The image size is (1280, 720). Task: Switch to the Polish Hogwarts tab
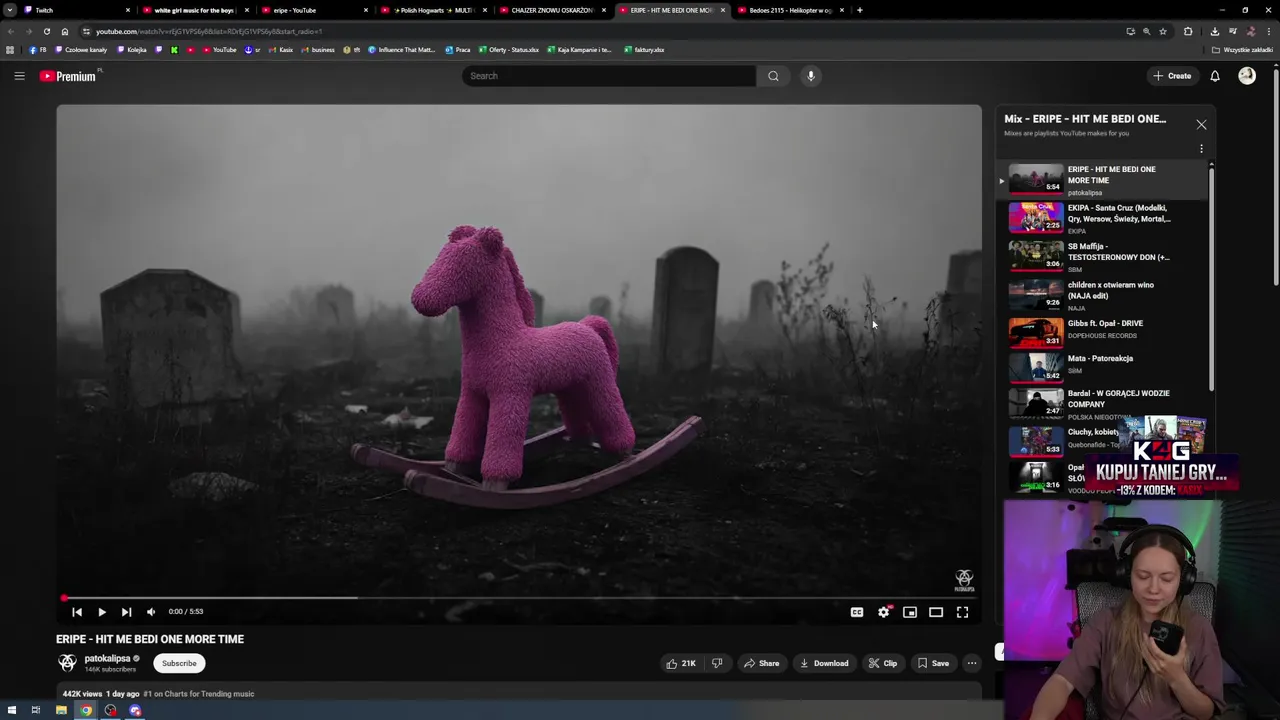tap(434, 10)
